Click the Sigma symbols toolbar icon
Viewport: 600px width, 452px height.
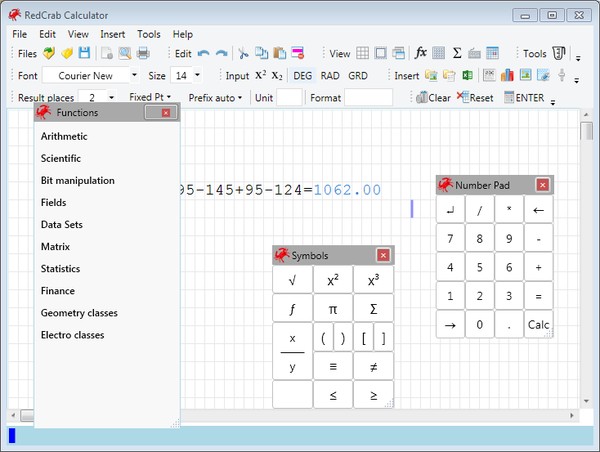pos(457,53)
